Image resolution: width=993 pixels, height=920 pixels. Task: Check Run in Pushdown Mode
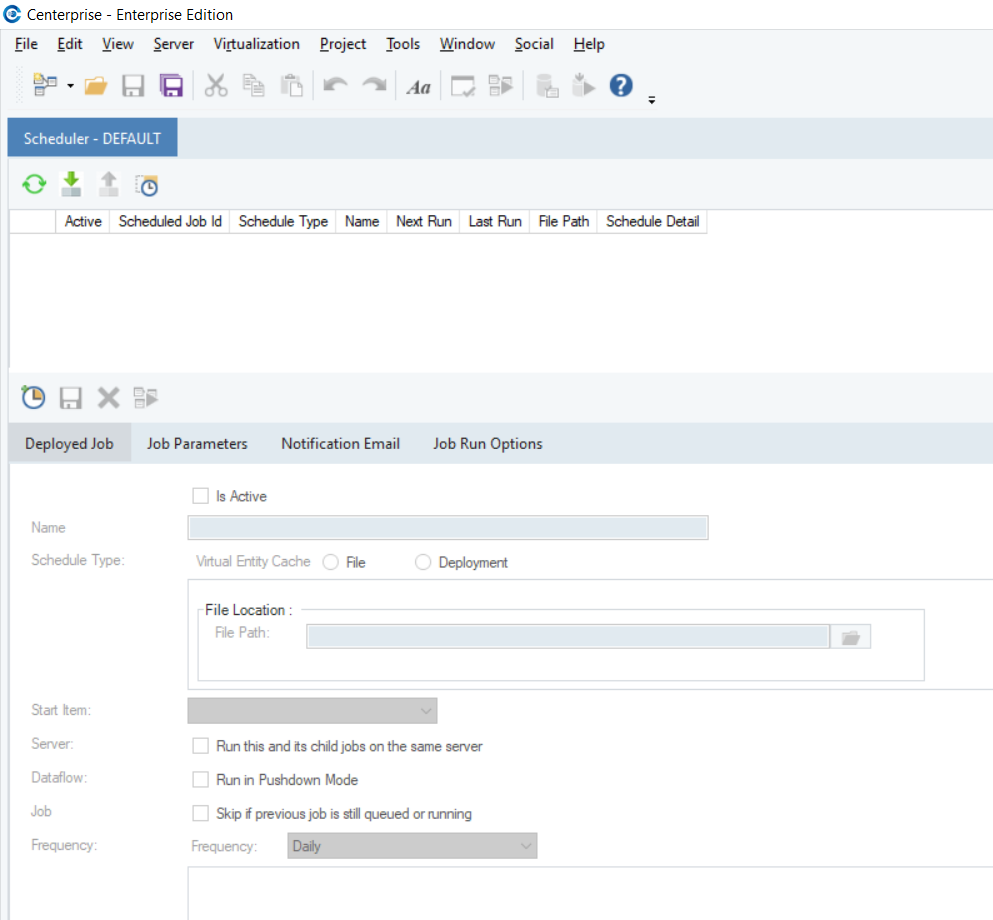[x=199, y=780]
